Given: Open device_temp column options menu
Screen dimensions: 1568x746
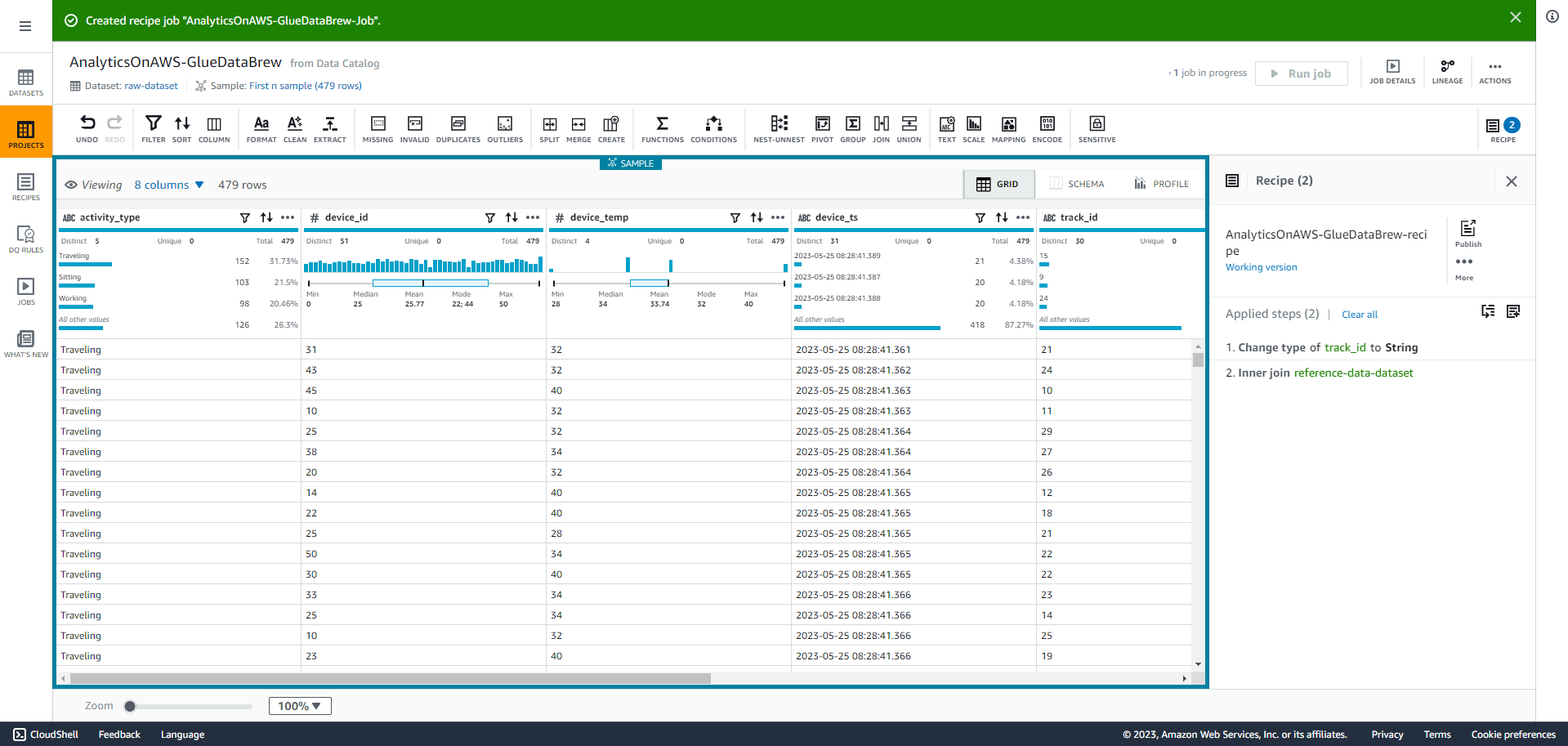Looking at the screenshot, I should click(x=778, y=217).
